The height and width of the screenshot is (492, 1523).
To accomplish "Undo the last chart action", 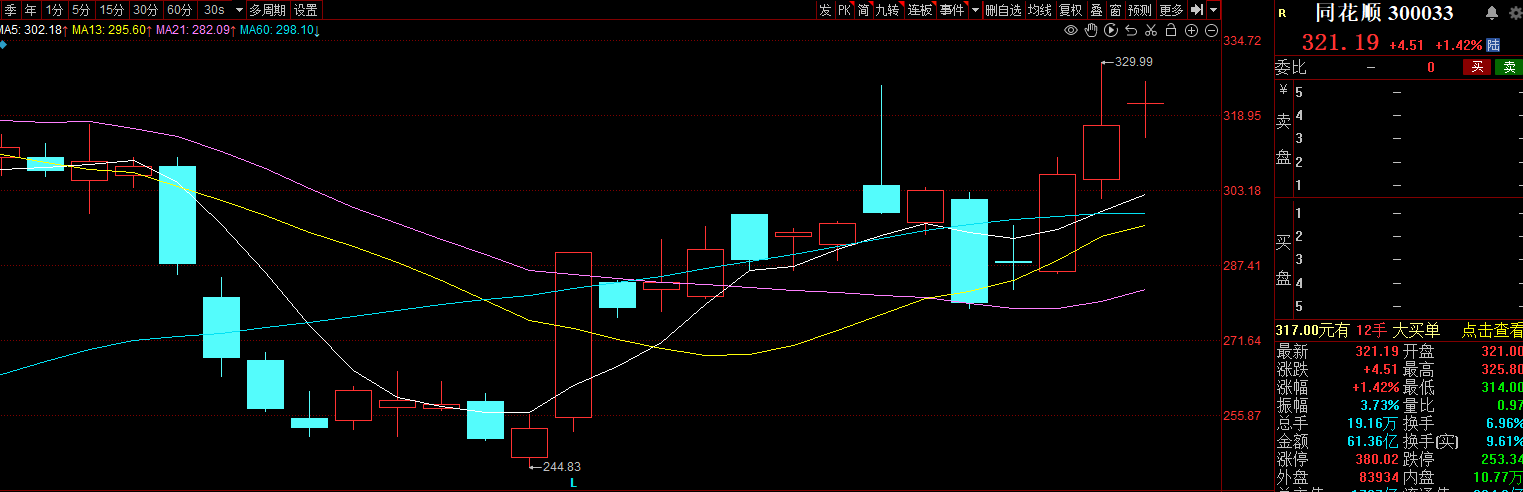I will tap(1131, 31).
